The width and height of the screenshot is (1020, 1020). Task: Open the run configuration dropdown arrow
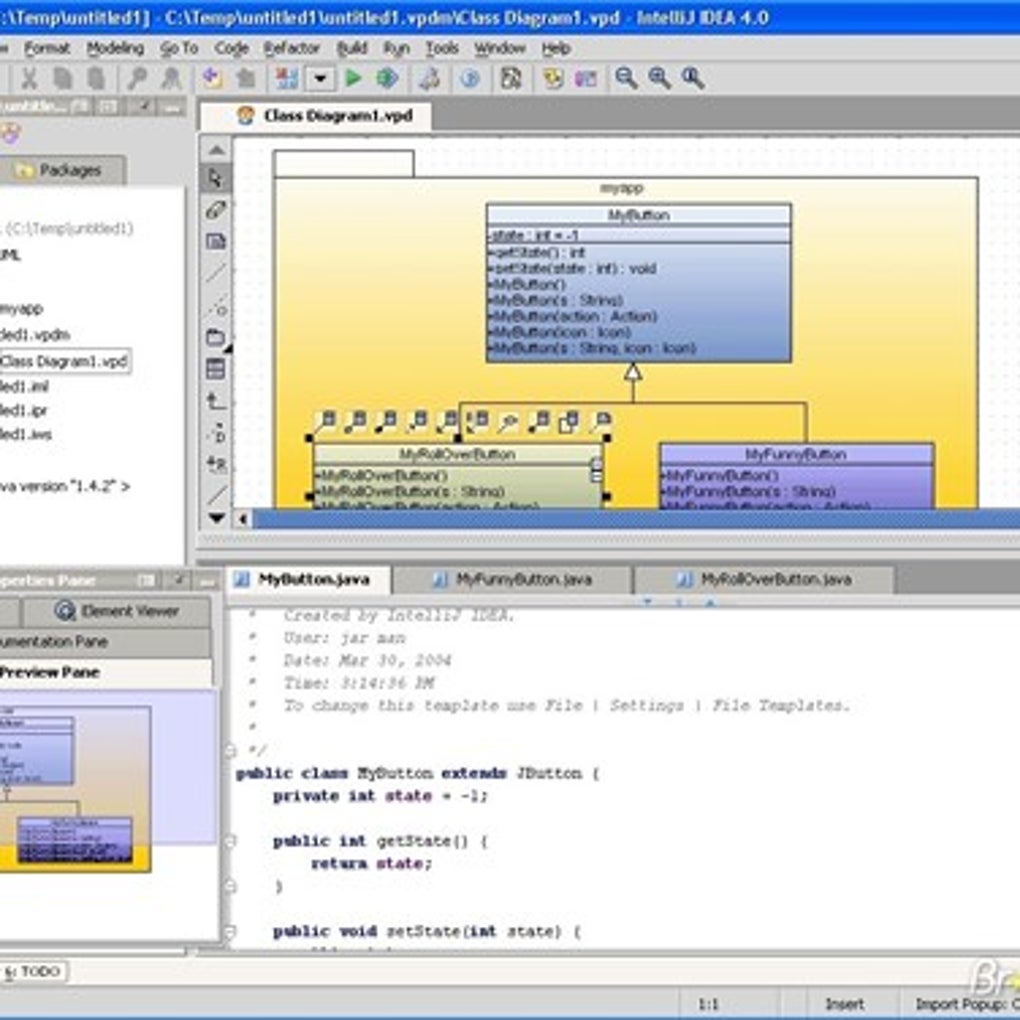coord(320,78)
